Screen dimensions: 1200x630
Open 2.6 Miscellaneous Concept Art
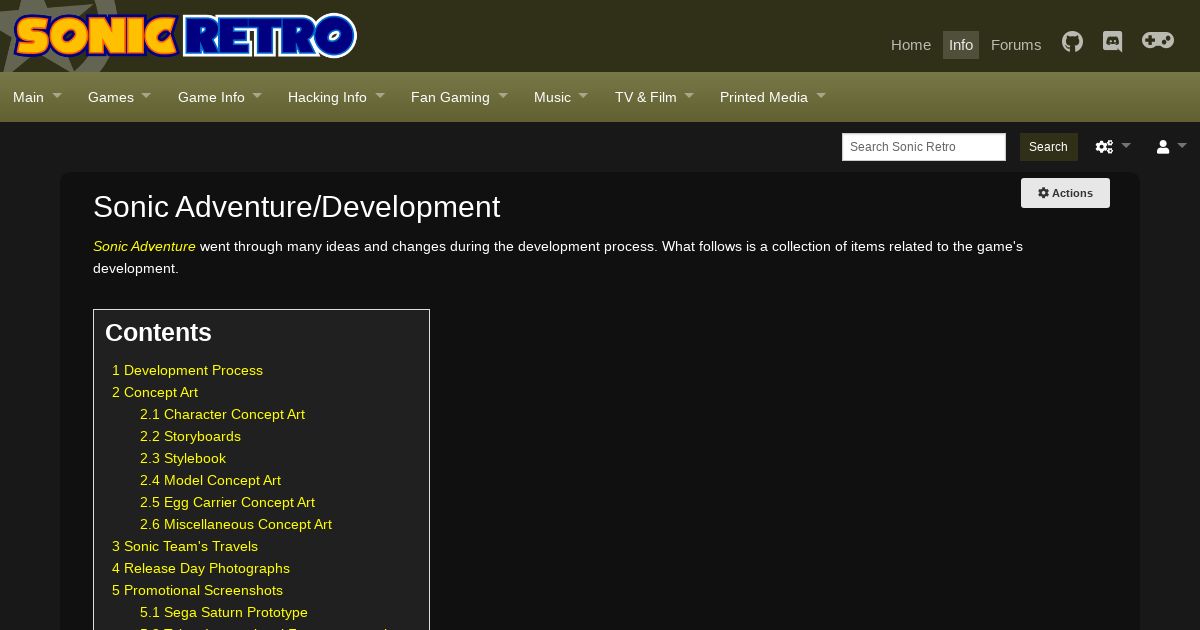236,524
